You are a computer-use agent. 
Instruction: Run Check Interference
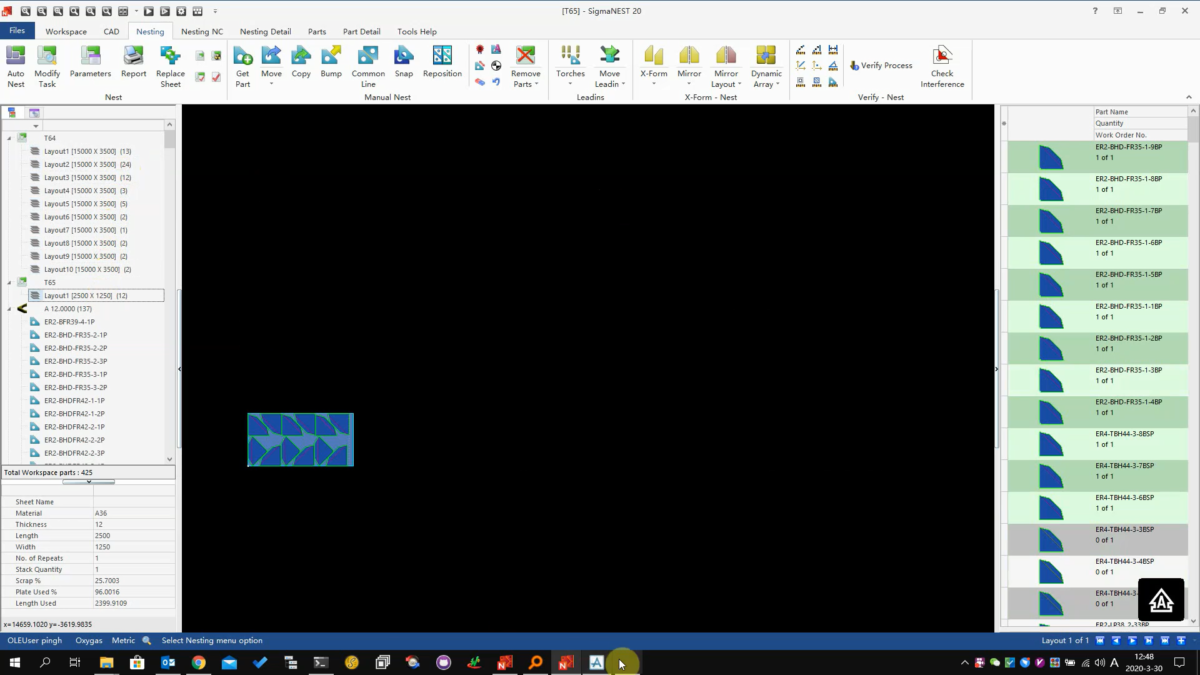click(x=942, y=66)
